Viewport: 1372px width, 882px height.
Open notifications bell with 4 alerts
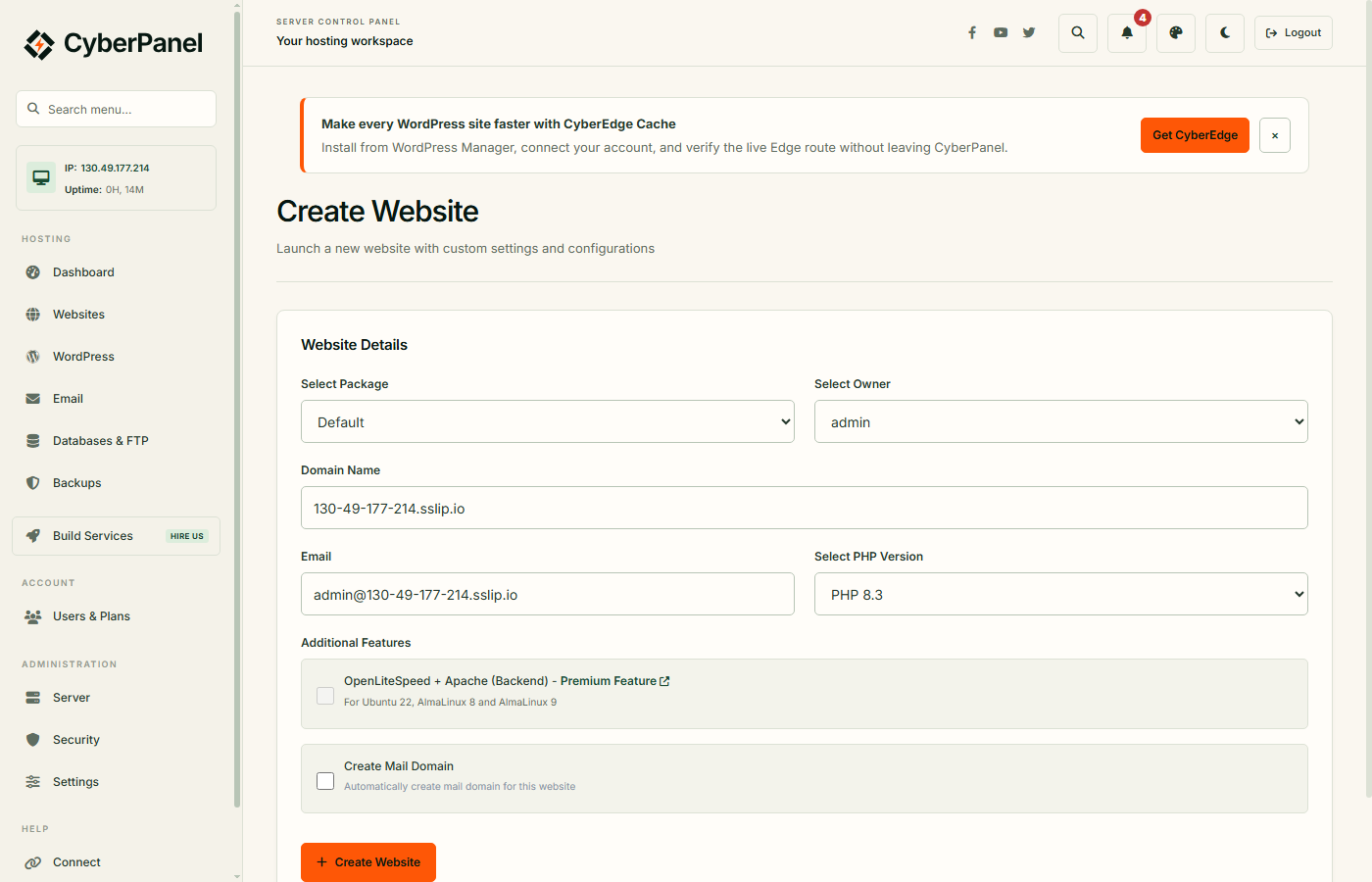1127,33
